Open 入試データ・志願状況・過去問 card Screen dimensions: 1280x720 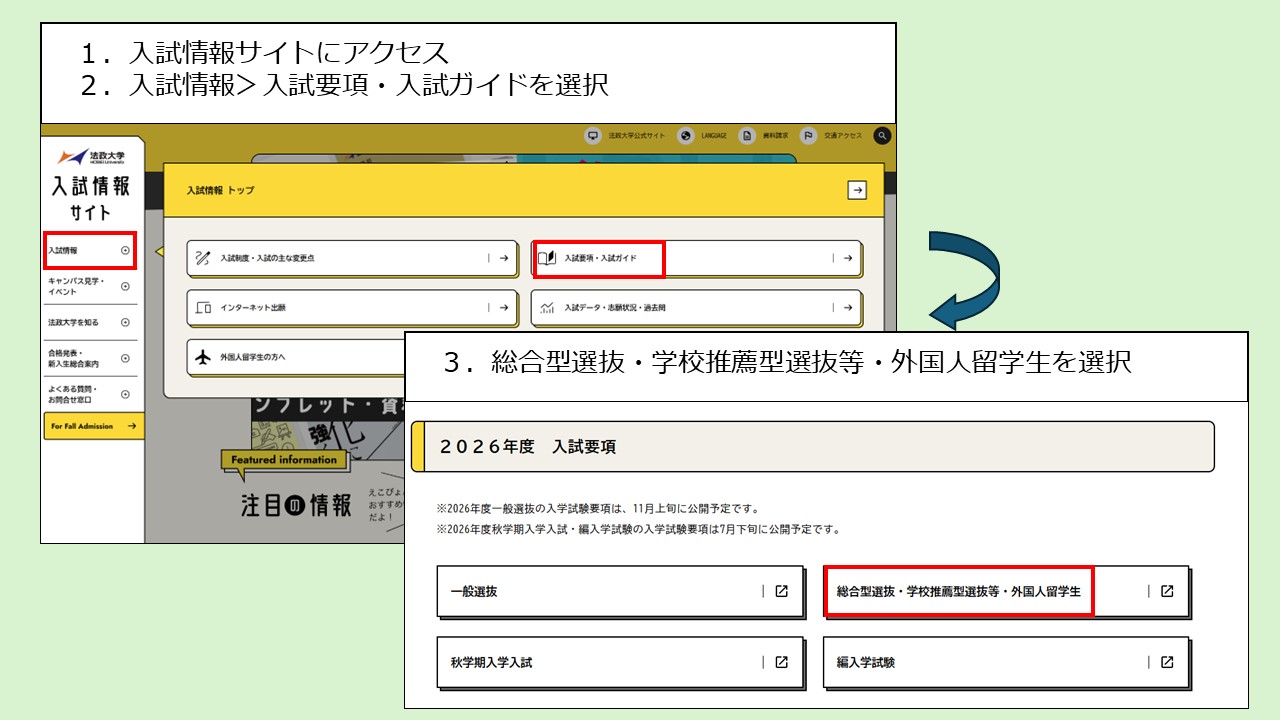[x=696, y=308]
